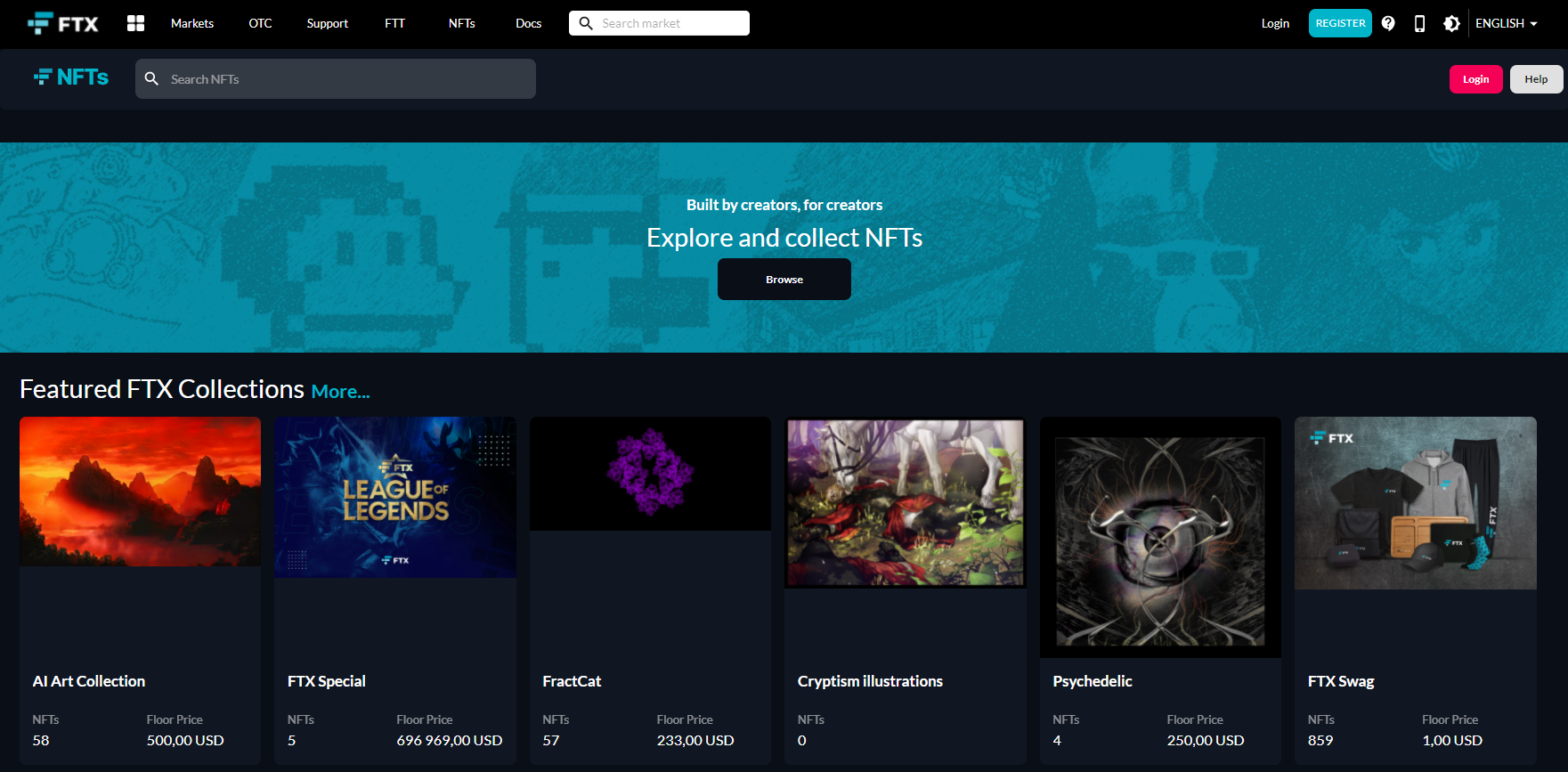This screenshot has width=1568, height=772.
Task: Open the FTX Swag merchandise image
Action: pos(1416,503)
